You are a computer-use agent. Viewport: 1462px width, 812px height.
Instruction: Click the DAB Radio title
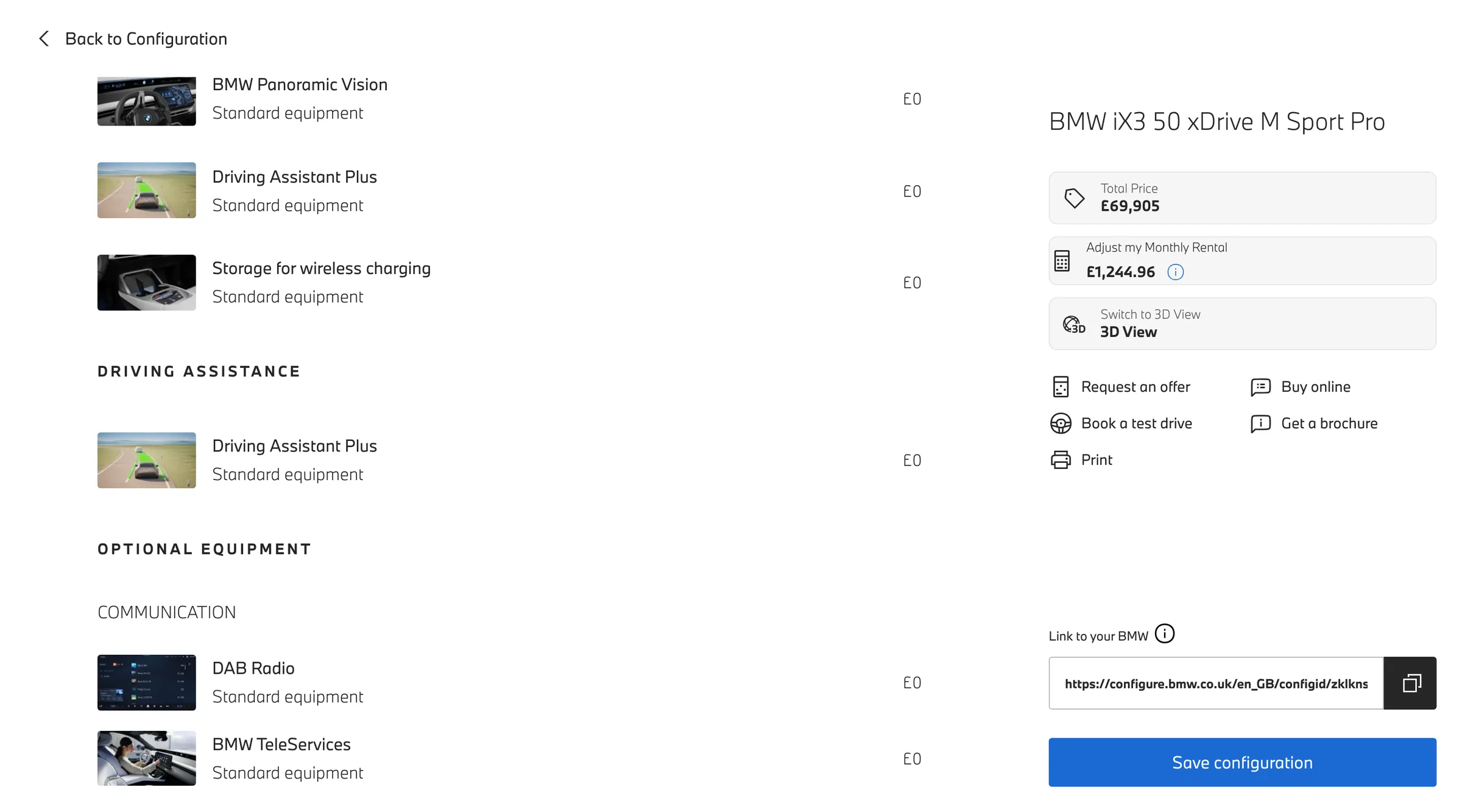253,668
